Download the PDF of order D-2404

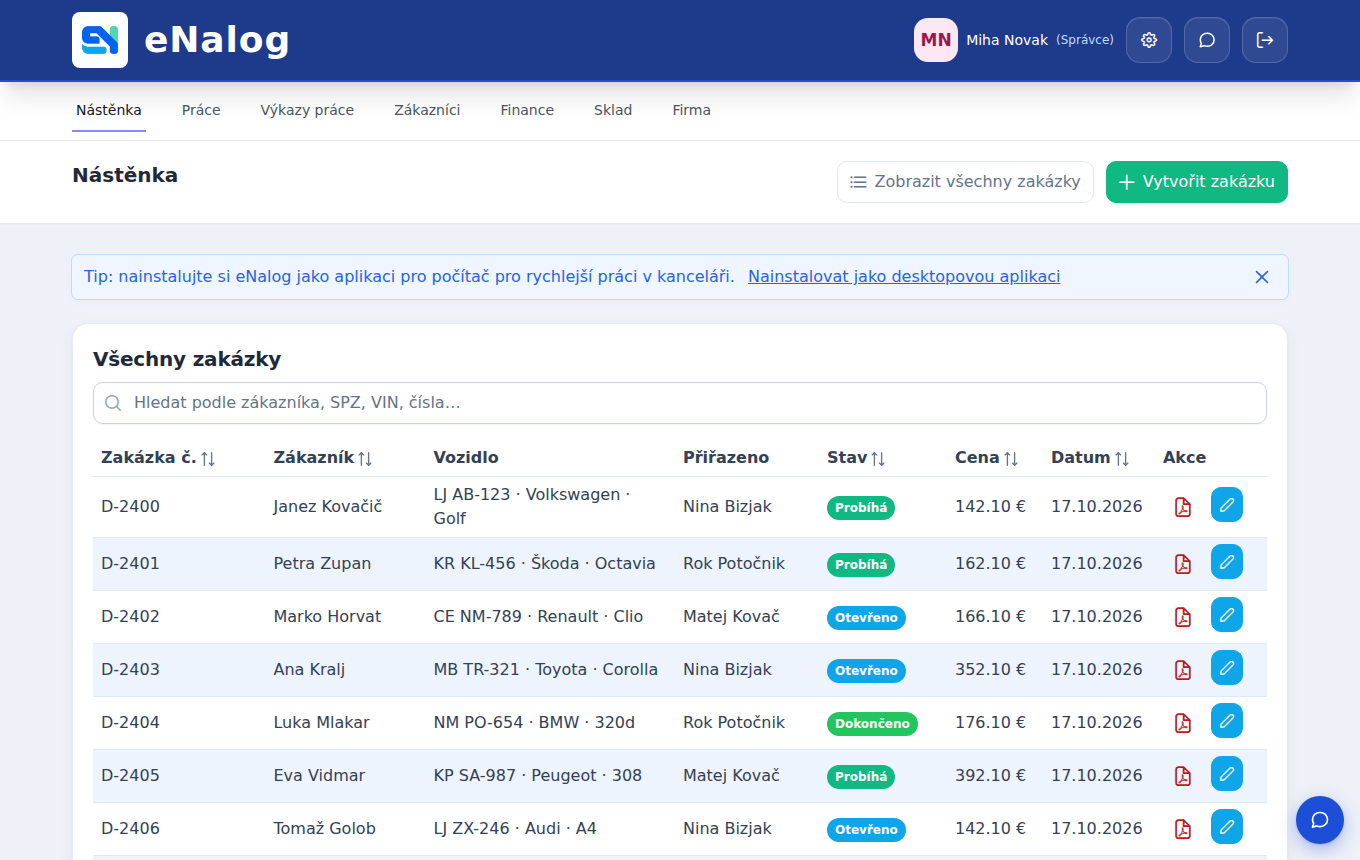point(1183,723)
